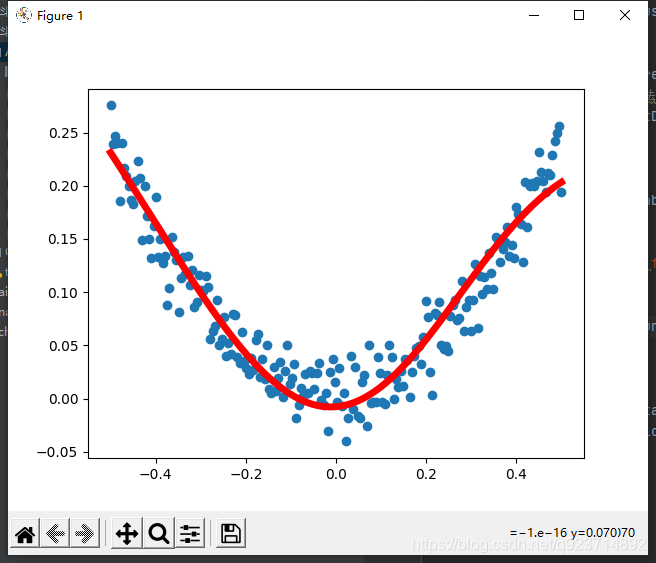Click the Figure 1 matplotlib window icon

click(x=24, y=15)
